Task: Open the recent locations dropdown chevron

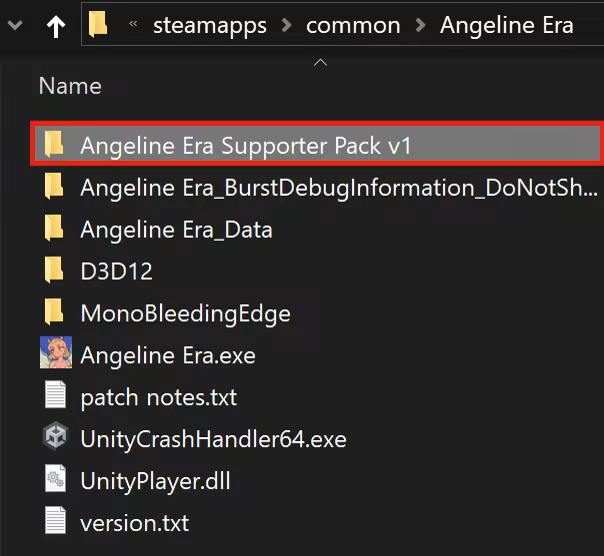Action: (x=16, y=26)
